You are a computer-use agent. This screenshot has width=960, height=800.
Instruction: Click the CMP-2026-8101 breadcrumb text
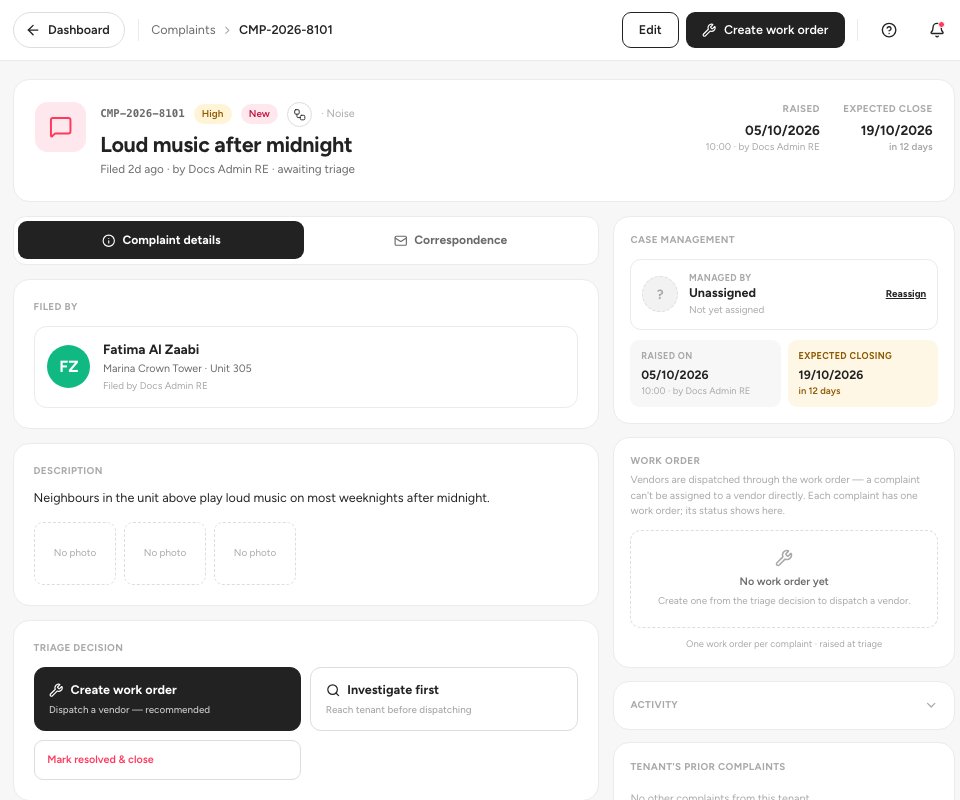(x=286, y=30)
